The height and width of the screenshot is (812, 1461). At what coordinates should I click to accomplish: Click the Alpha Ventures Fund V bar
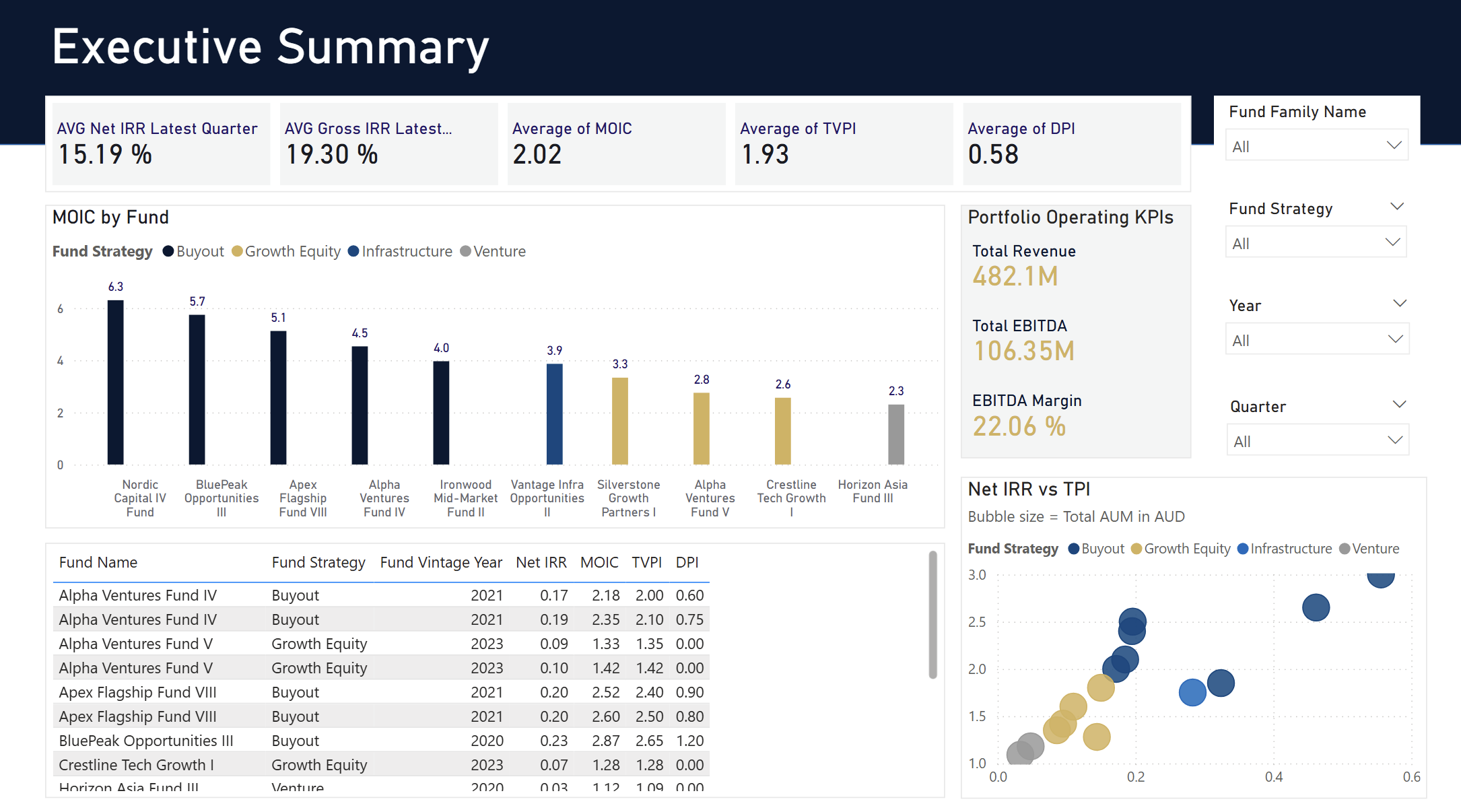pos(702,429)
